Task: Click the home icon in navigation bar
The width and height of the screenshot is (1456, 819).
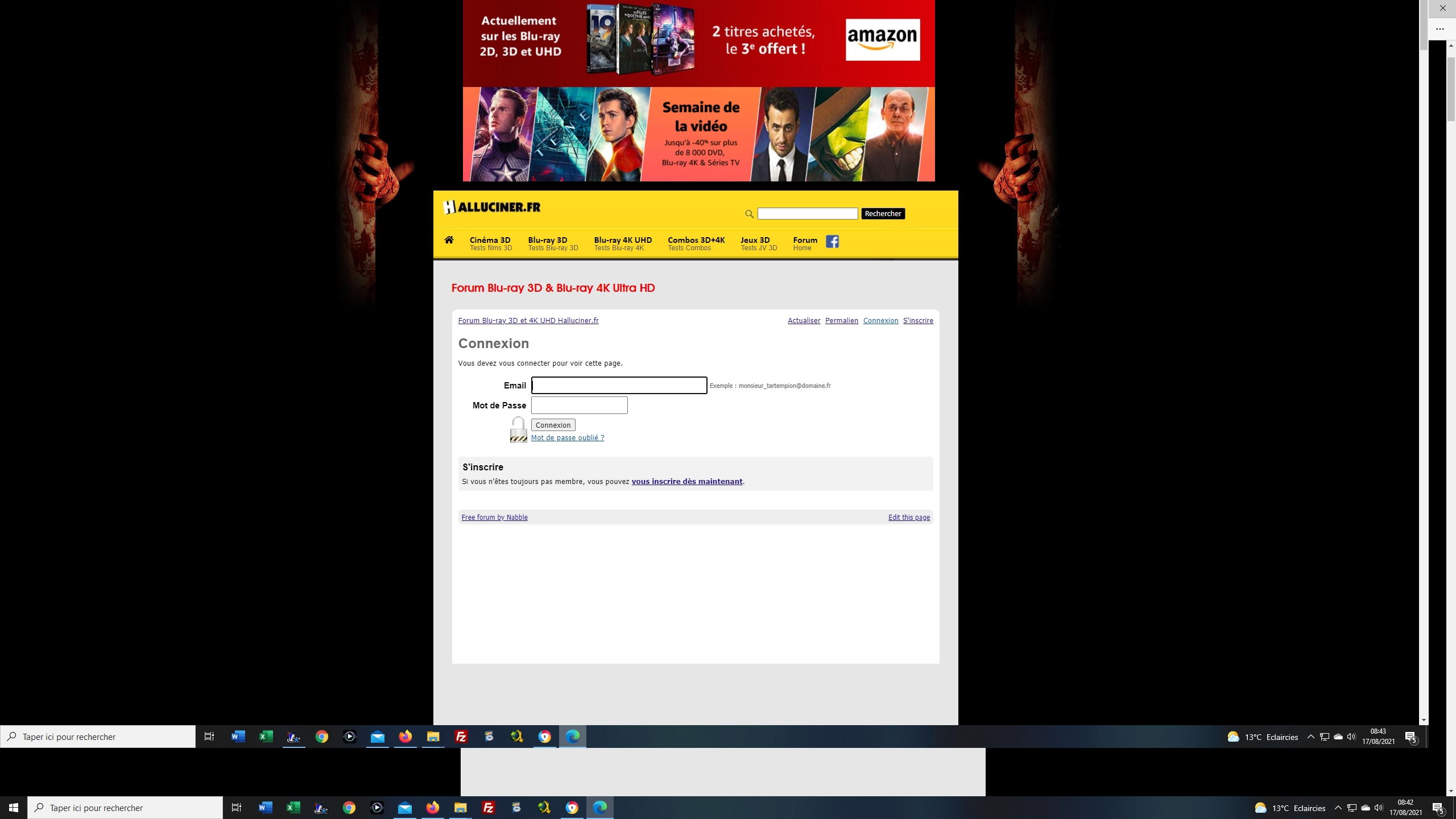Action: pos(449,240)
